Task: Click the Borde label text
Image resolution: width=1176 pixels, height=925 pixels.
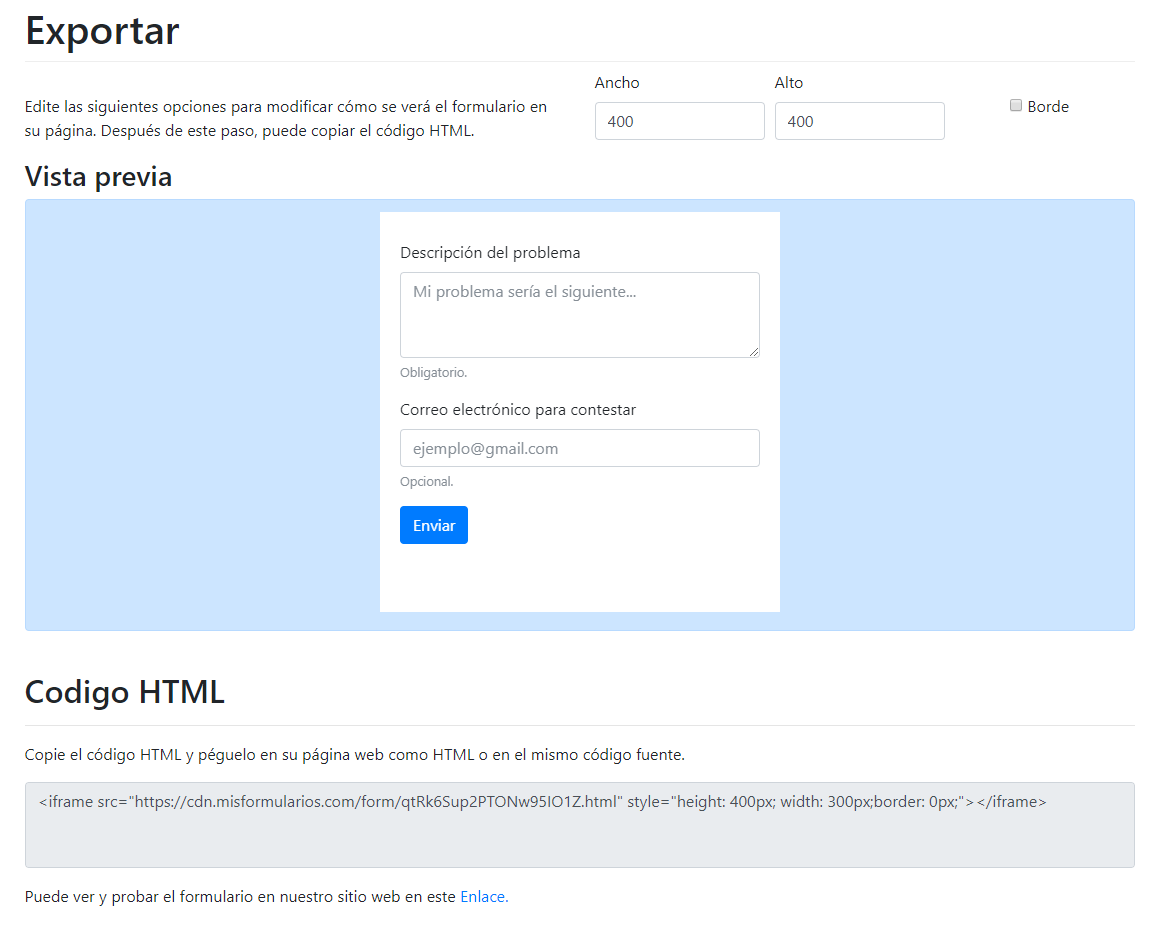Action: tap(1048, 107)
